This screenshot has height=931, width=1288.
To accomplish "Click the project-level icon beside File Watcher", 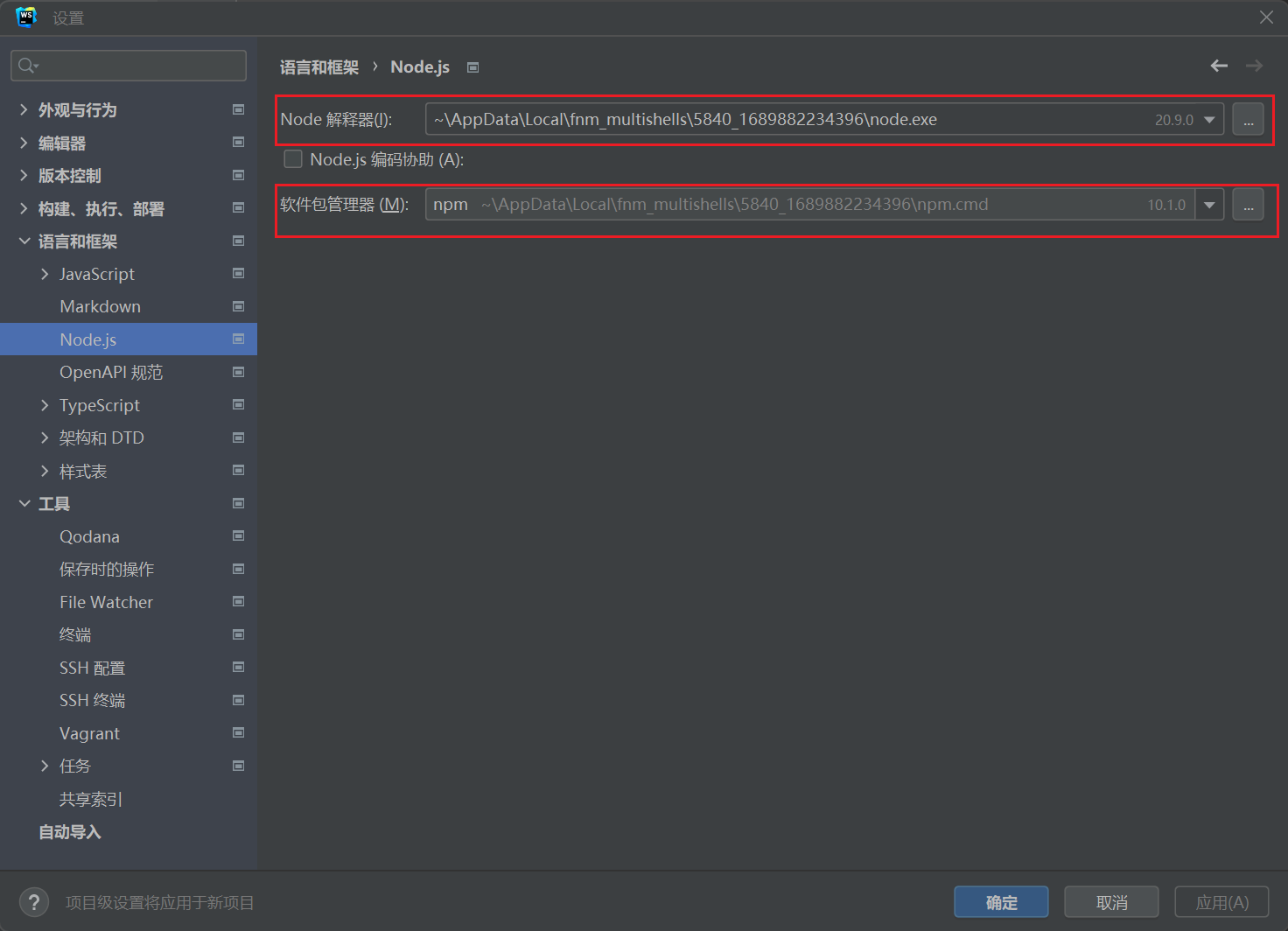I will click(x=238, y=601).
